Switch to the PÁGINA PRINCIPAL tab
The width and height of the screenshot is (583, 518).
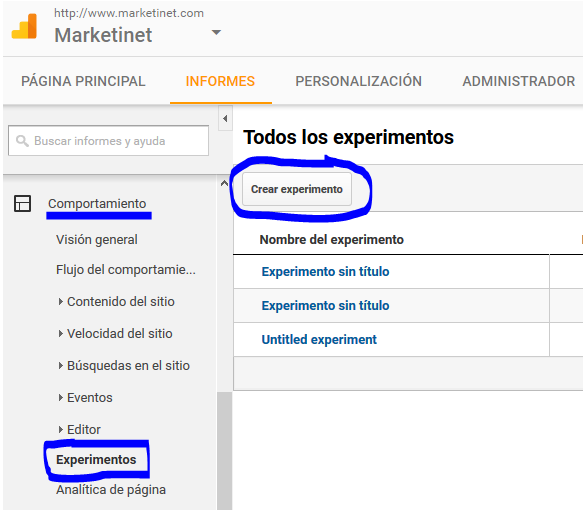83,81
